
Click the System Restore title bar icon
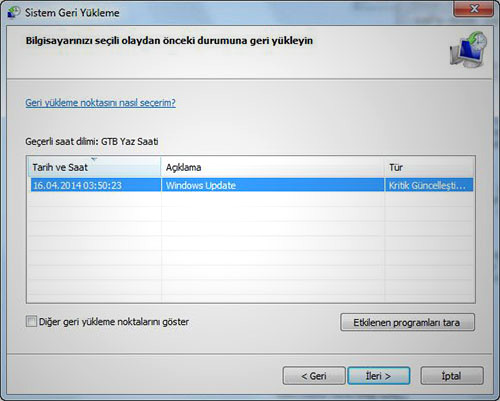point(14,13)
